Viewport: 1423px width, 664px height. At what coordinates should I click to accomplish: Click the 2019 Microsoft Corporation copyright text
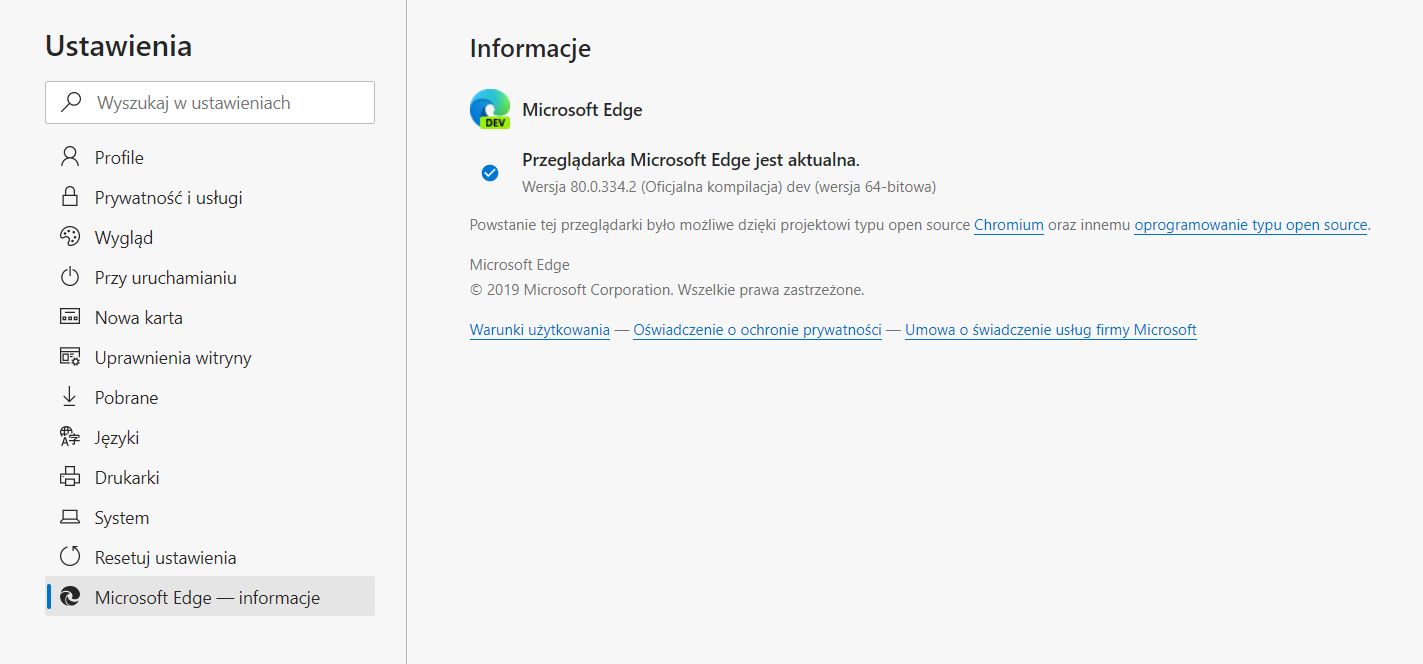pyautogui.click(x=667, y=290)
